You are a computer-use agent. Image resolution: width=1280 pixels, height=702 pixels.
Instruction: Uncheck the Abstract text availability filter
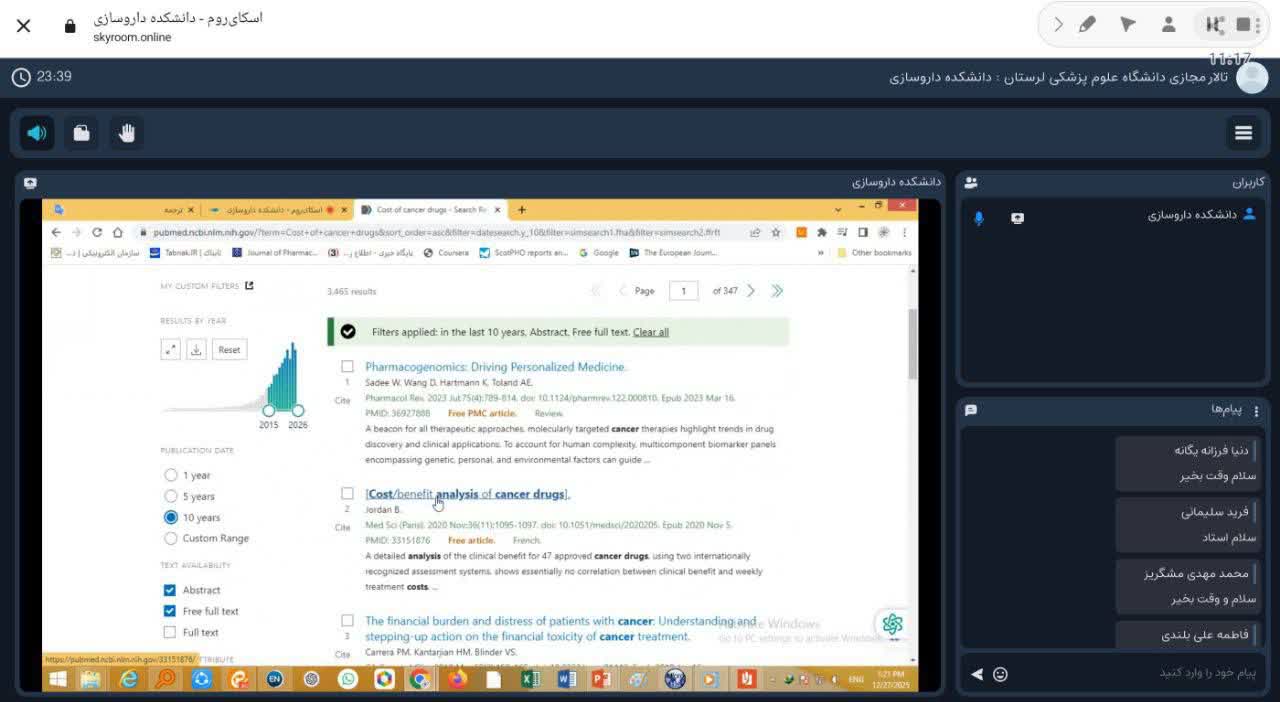[170, 590]
